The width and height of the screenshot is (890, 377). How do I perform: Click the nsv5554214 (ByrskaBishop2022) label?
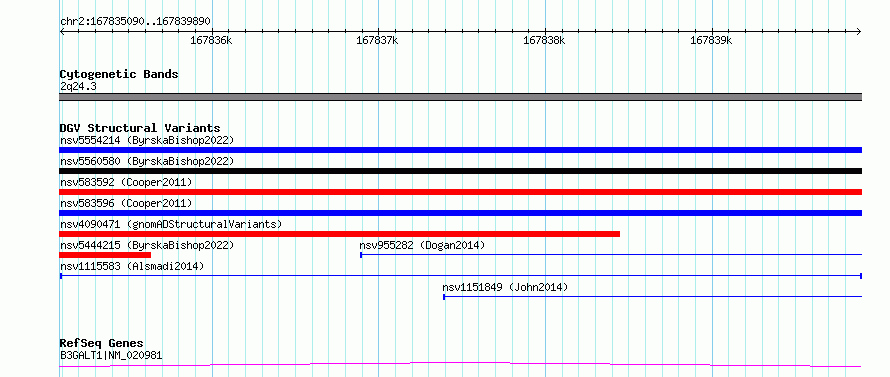pos(147,140)
